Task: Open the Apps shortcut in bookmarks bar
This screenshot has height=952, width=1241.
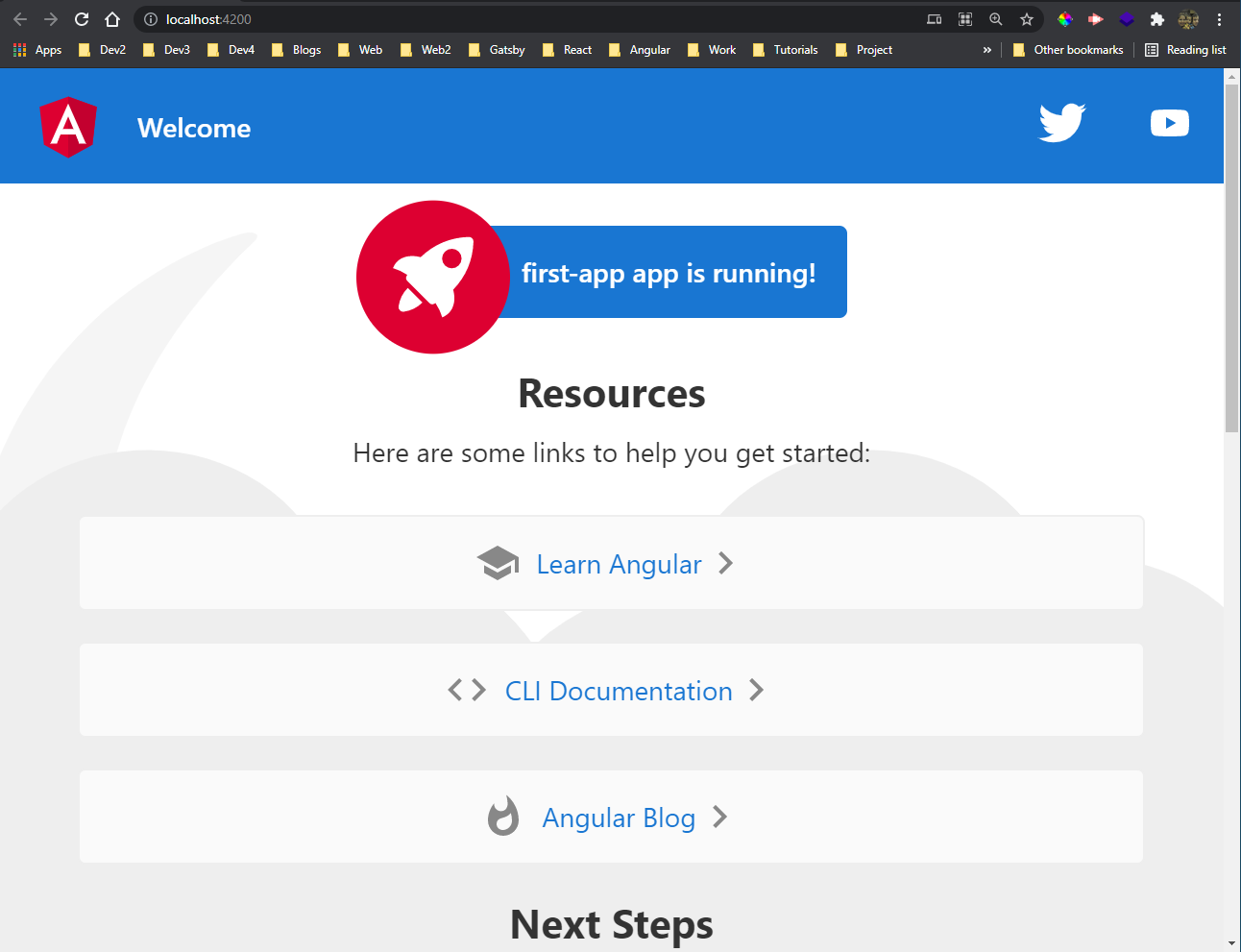Action: (x=37, y=50)
